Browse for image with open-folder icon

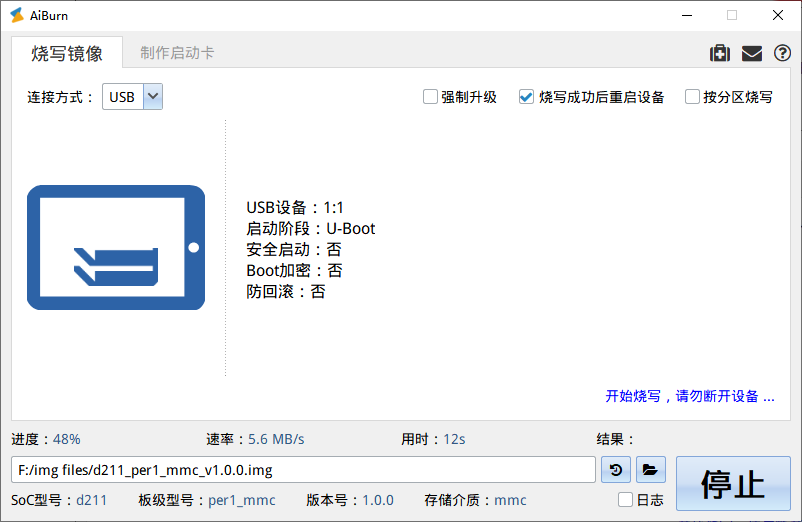pos(650,469)
